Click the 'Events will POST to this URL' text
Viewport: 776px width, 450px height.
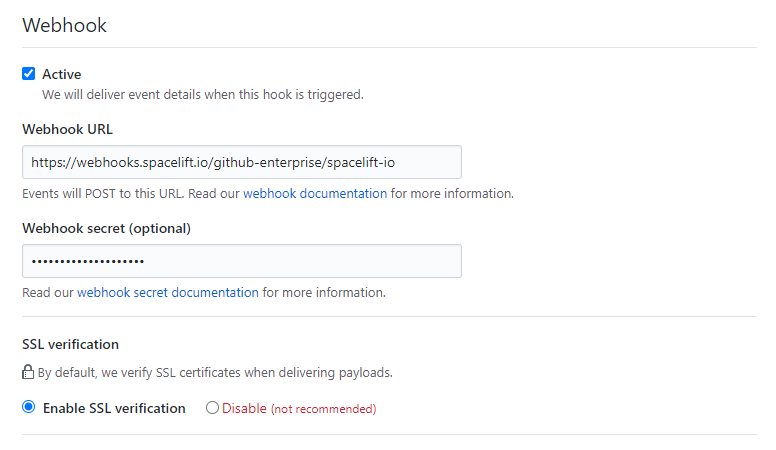130,194
